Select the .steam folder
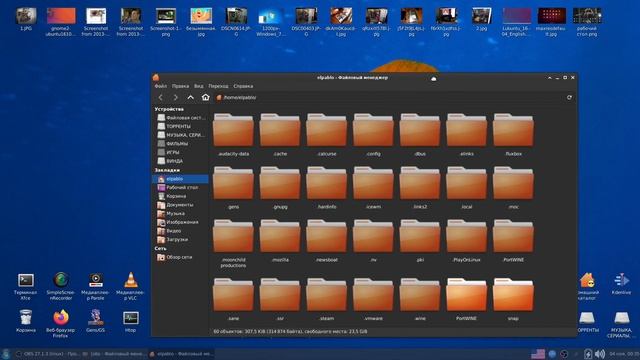 [x=327, y=299]
